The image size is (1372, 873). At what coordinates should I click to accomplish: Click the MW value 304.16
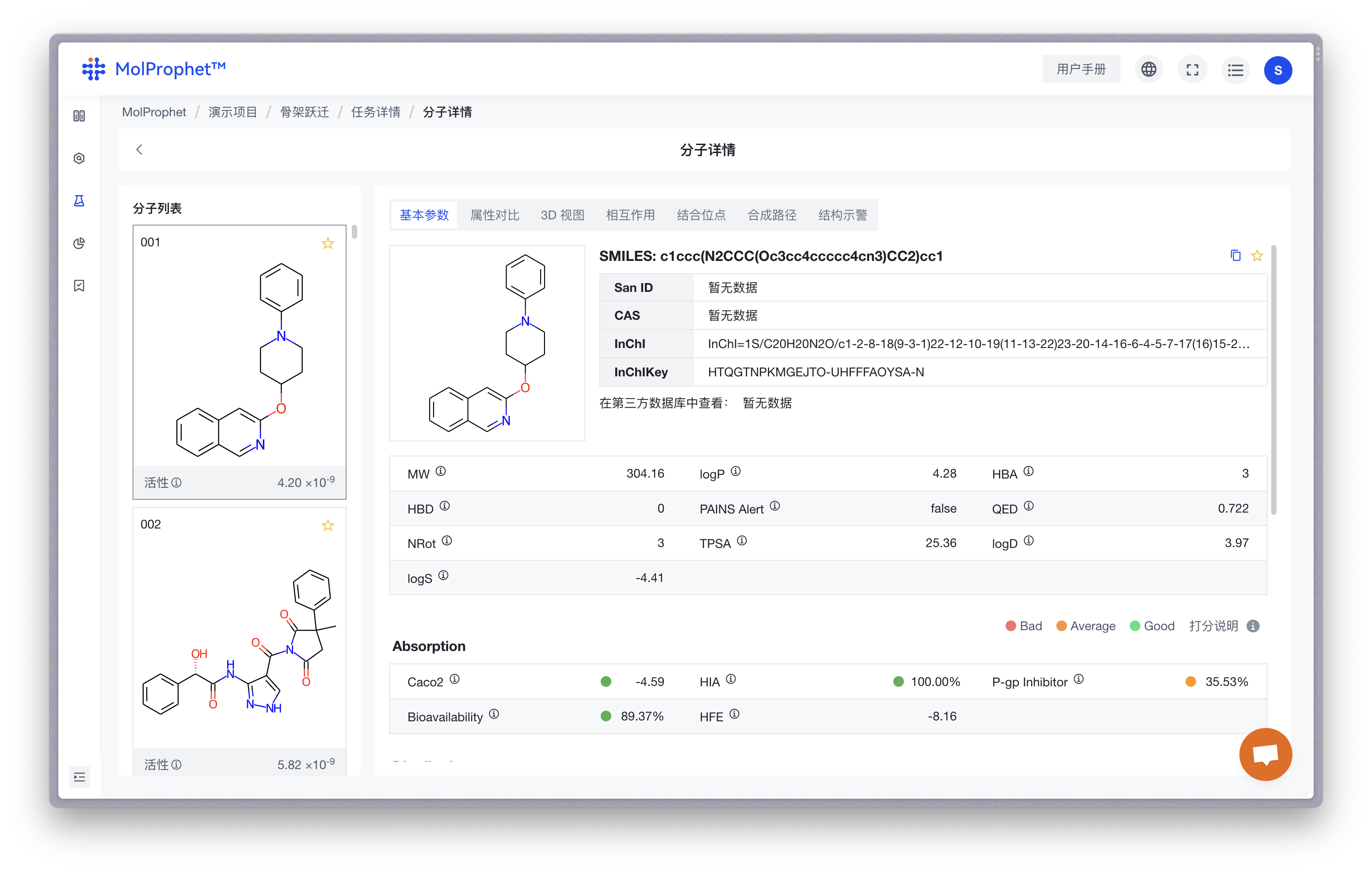[x=645, y=474]
